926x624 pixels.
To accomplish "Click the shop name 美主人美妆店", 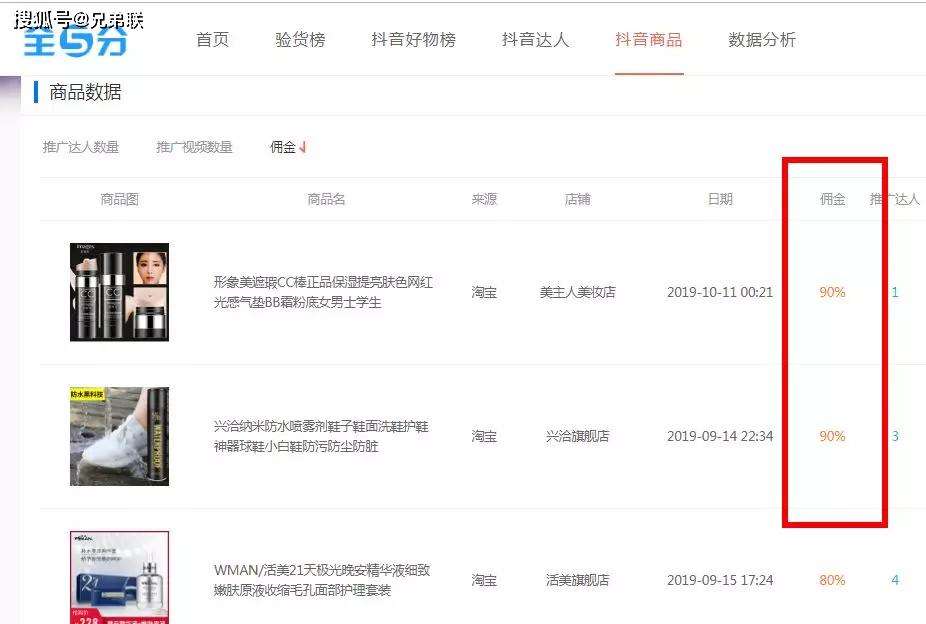I will [x=578, y=292].
